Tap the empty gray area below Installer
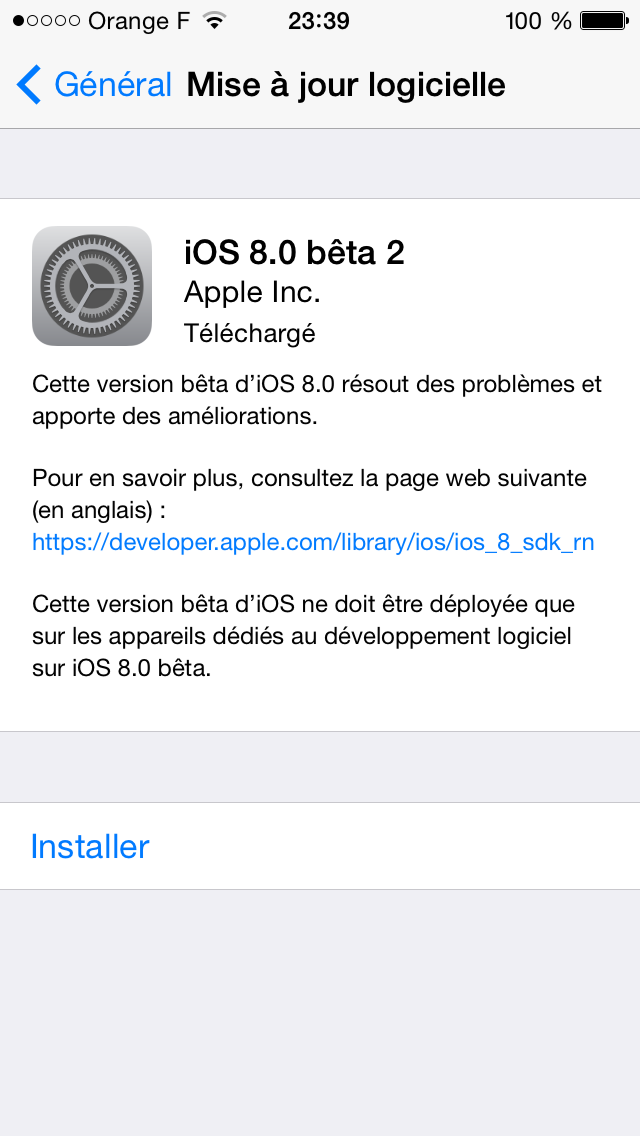 click(x=320, y=1013)
